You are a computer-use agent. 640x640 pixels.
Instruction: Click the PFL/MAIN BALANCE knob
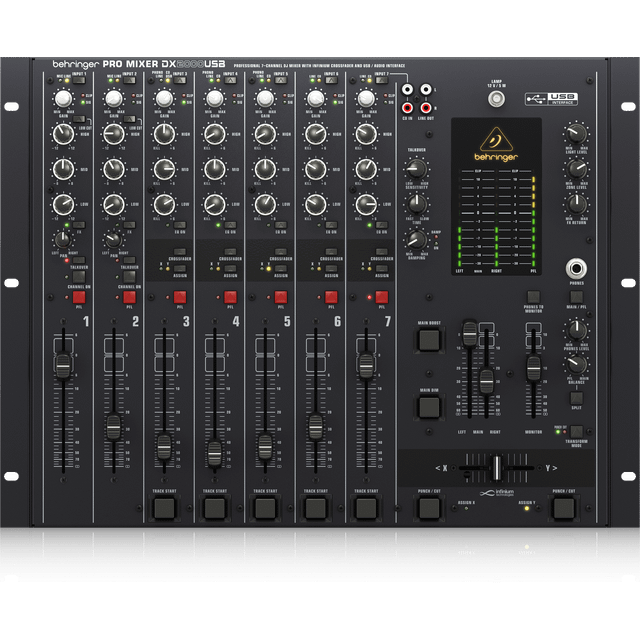pyautogui.click(x=576, y=364)
